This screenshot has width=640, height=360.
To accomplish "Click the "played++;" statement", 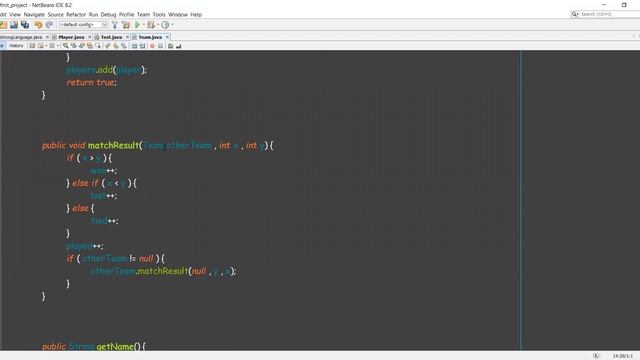I will (x=85, y=246).
